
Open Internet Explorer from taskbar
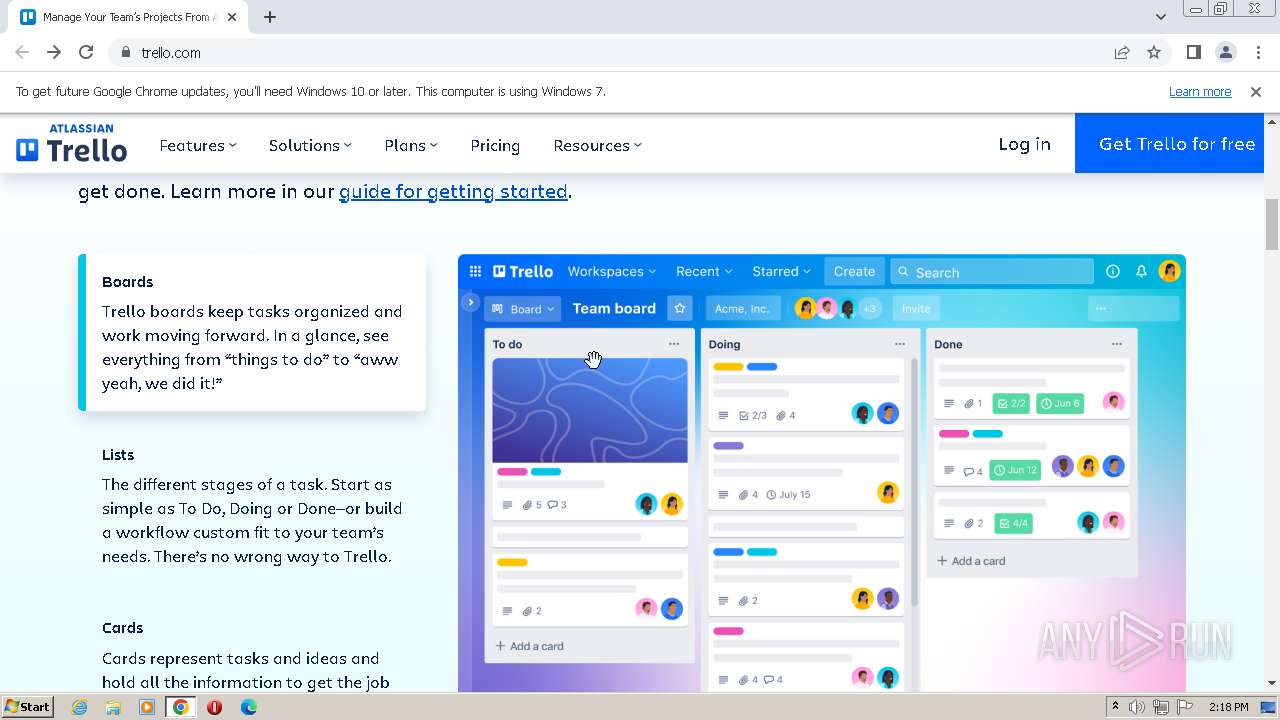(x=80, y=707)
